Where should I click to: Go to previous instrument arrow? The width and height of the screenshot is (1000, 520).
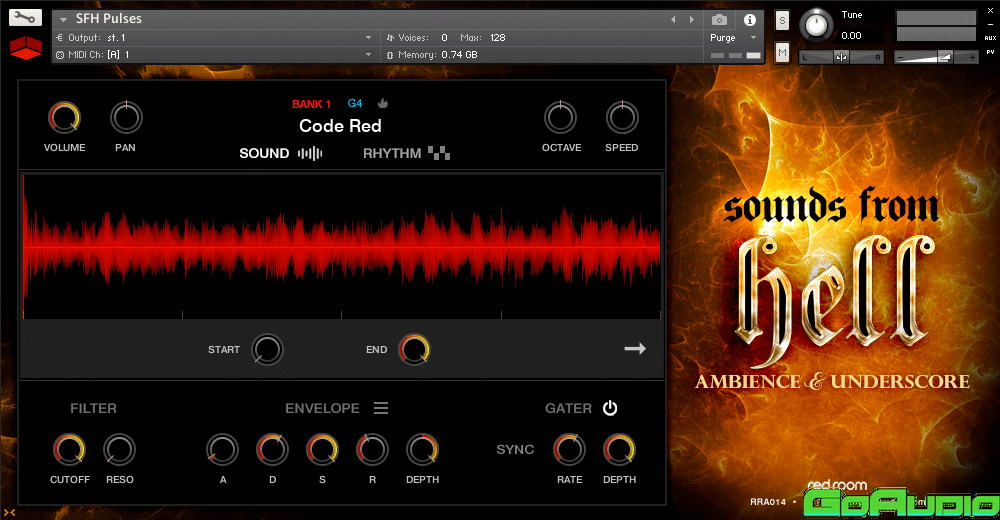point(673,20)
